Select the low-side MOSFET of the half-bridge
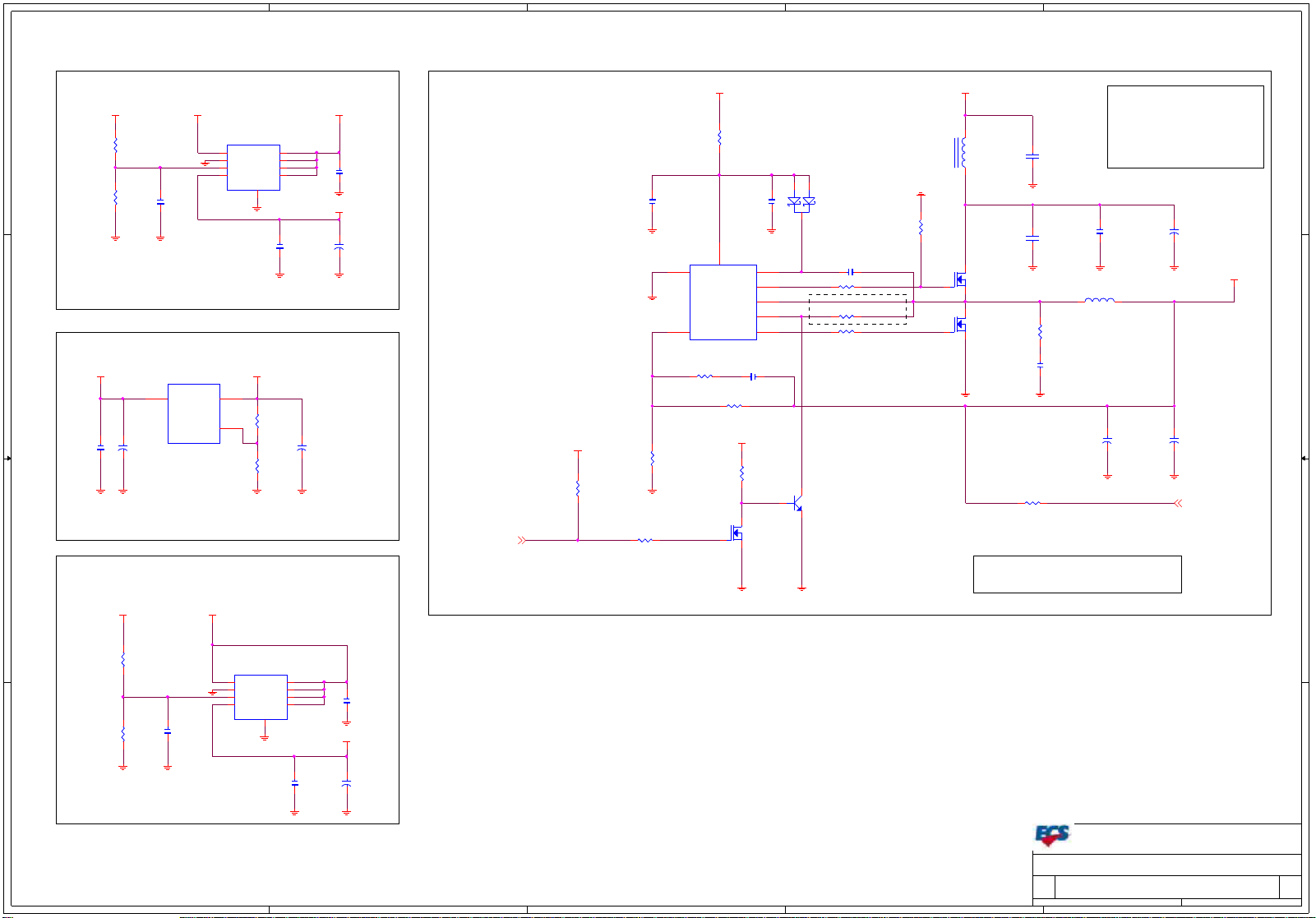Screen dimensions: 1316x918 point(960,325)
